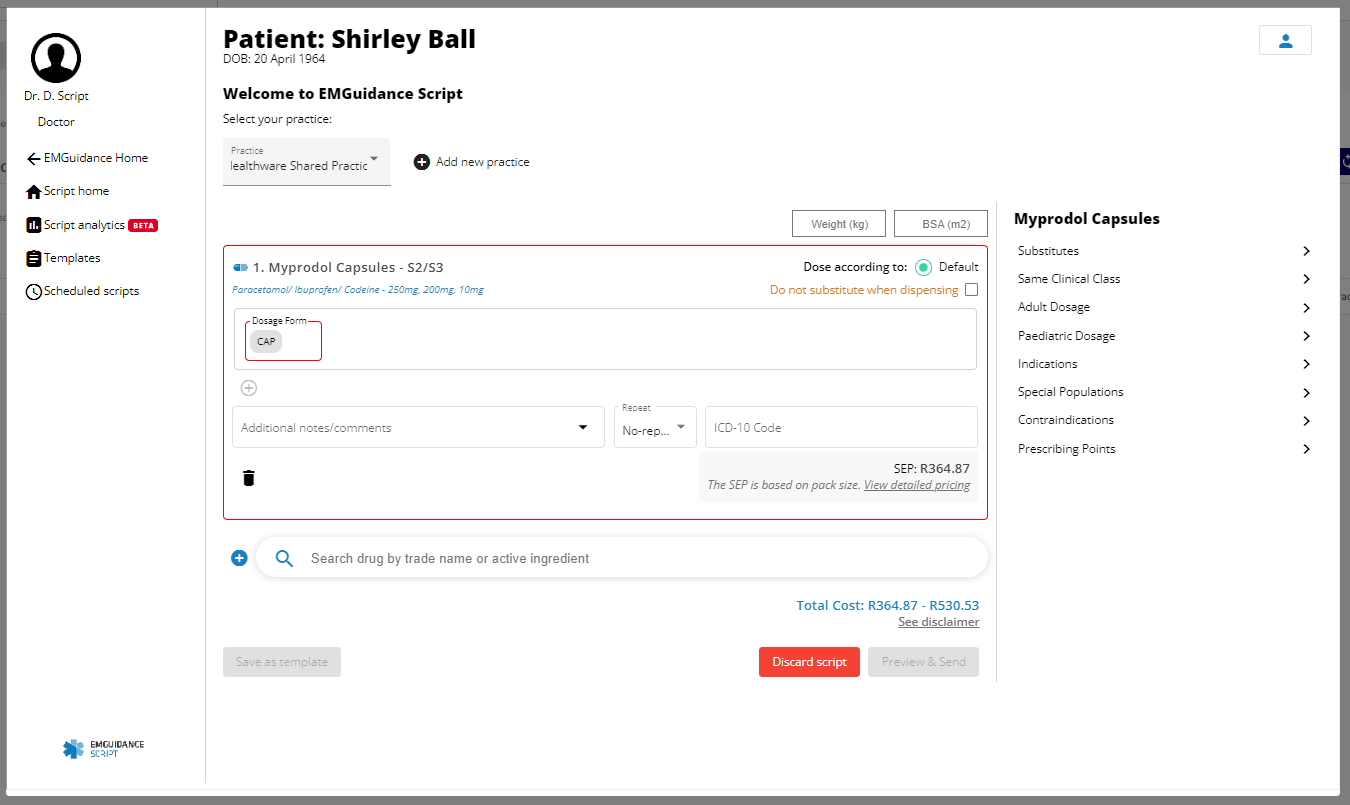1350x805 pixels.
Task: Go to Script home
Action: coord(76,191)
